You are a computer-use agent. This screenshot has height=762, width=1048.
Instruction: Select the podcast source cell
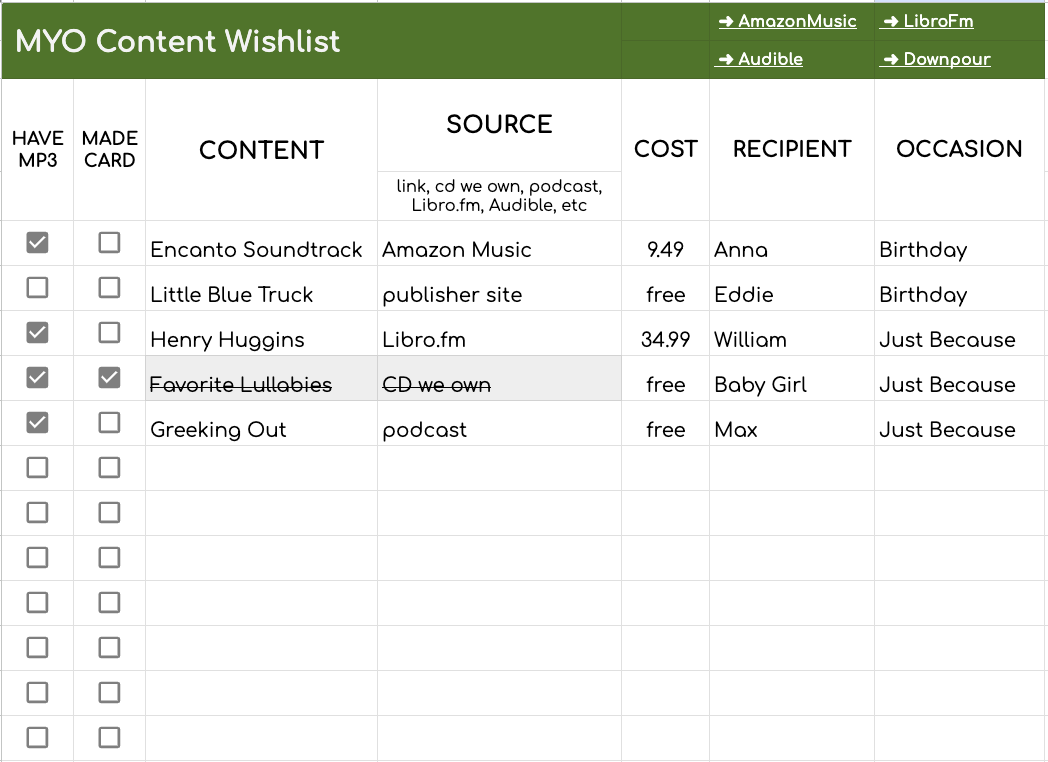[x=499, y=423]
